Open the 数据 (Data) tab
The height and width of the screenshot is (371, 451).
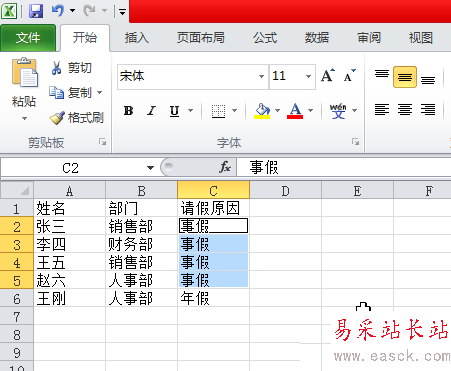(x=317, y=38)
